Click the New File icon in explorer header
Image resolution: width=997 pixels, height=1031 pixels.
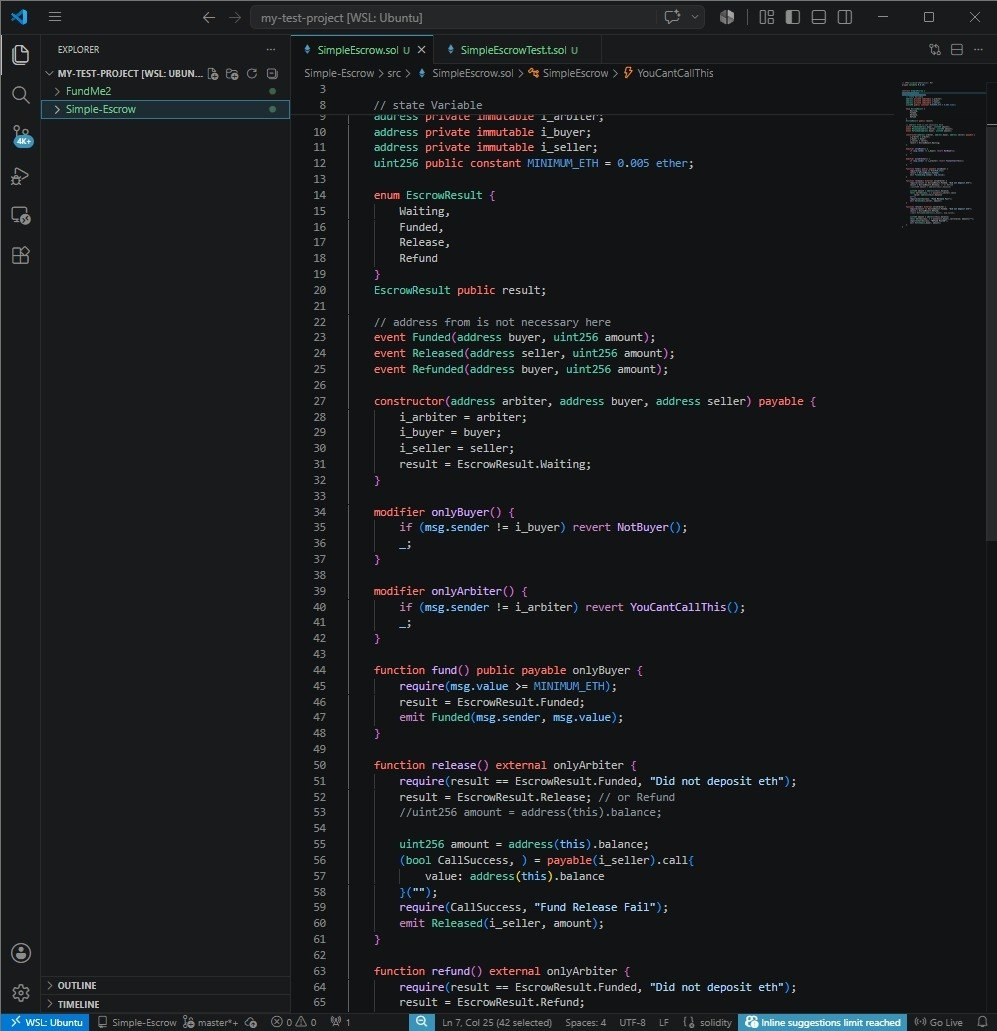[x=213, y=74]
